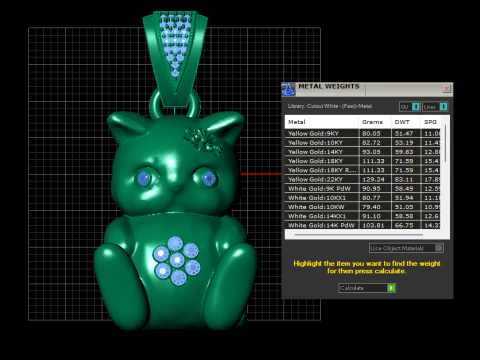The height and width of the screenshot is (360, 480).
Task: Click the 79.40 grams value
Action: 371,207
